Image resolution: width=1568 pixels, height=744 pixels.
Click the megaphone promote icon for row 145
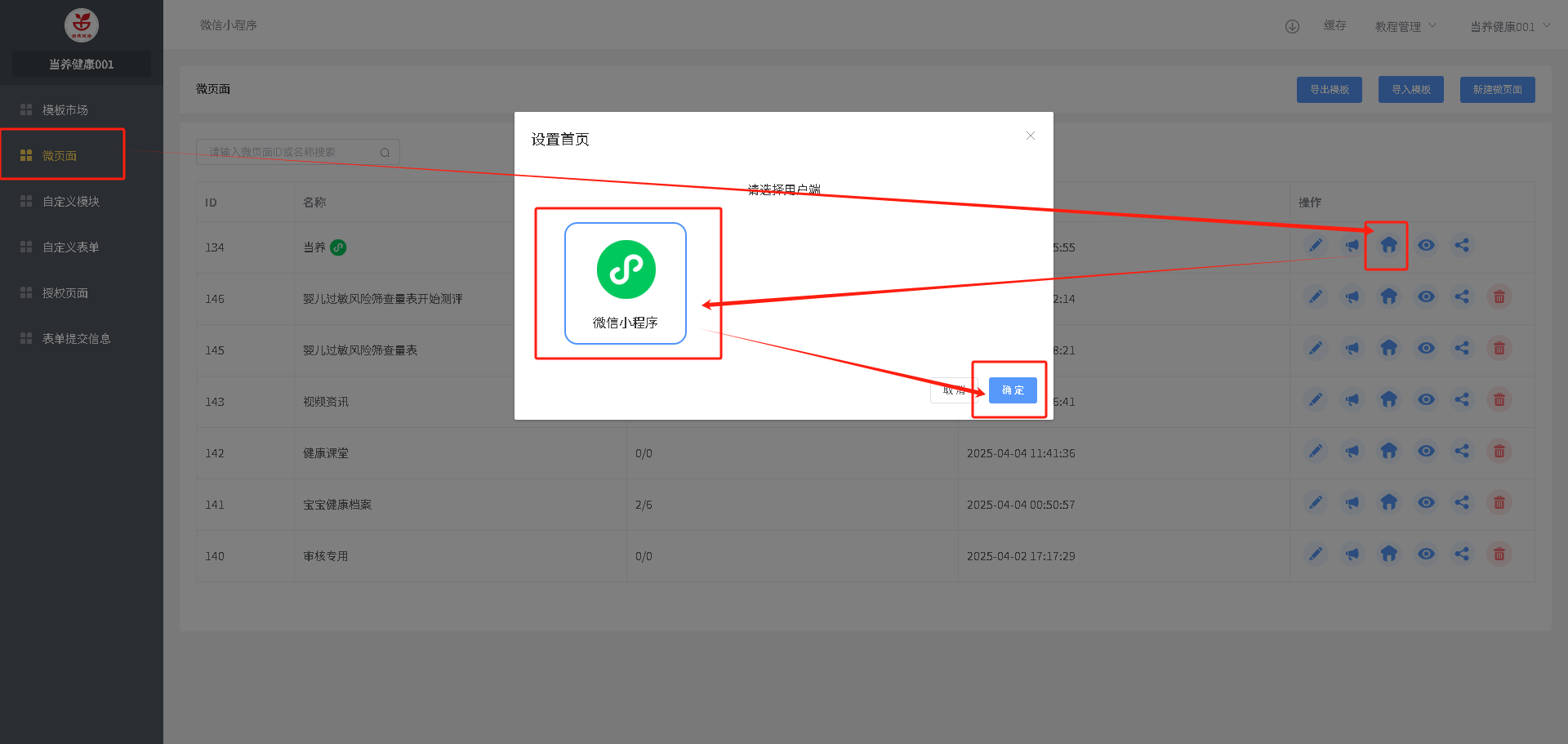[x=1352, y=348]
